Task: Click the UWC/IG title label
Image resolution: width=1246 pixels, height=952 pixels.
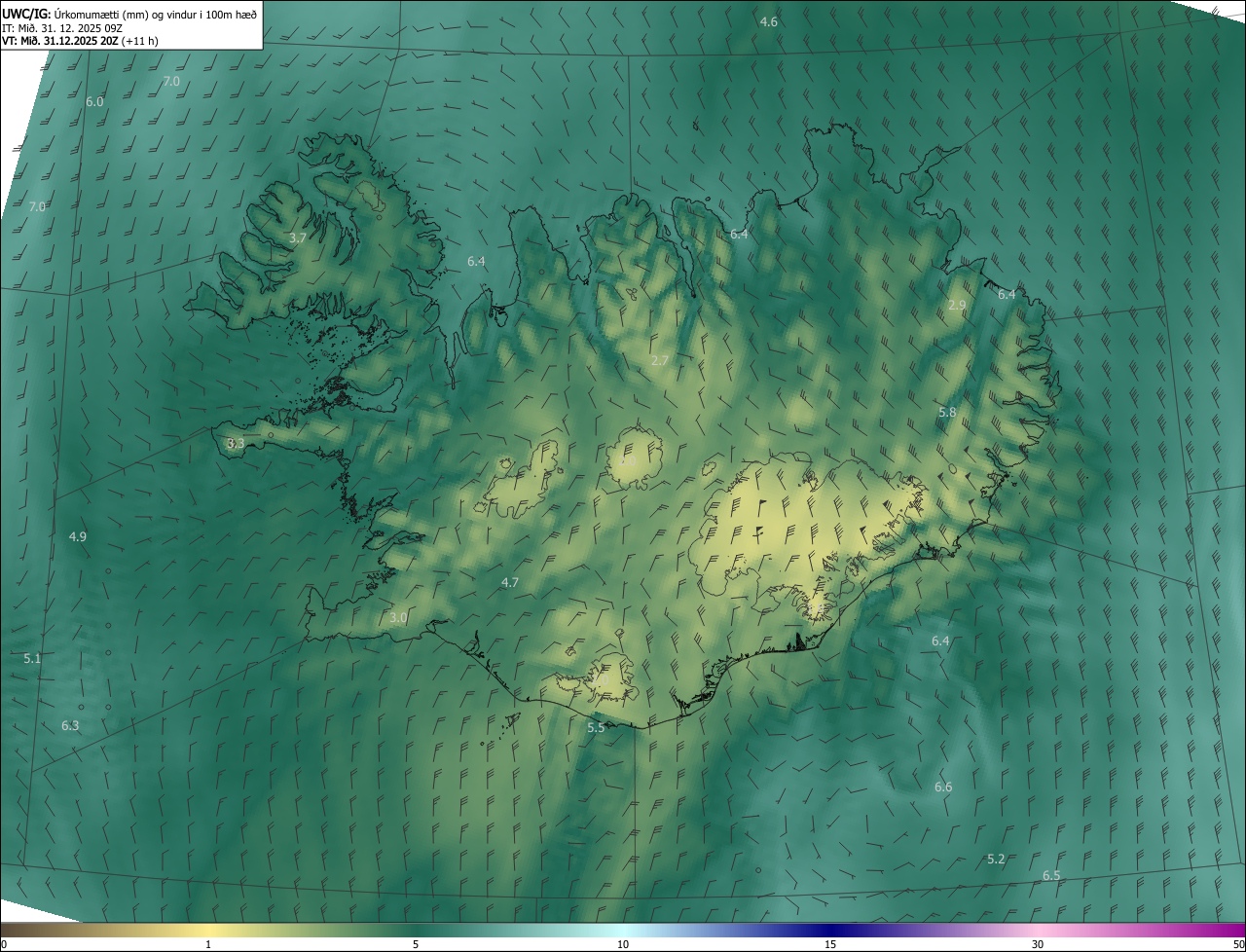Action: click(26, 14)
